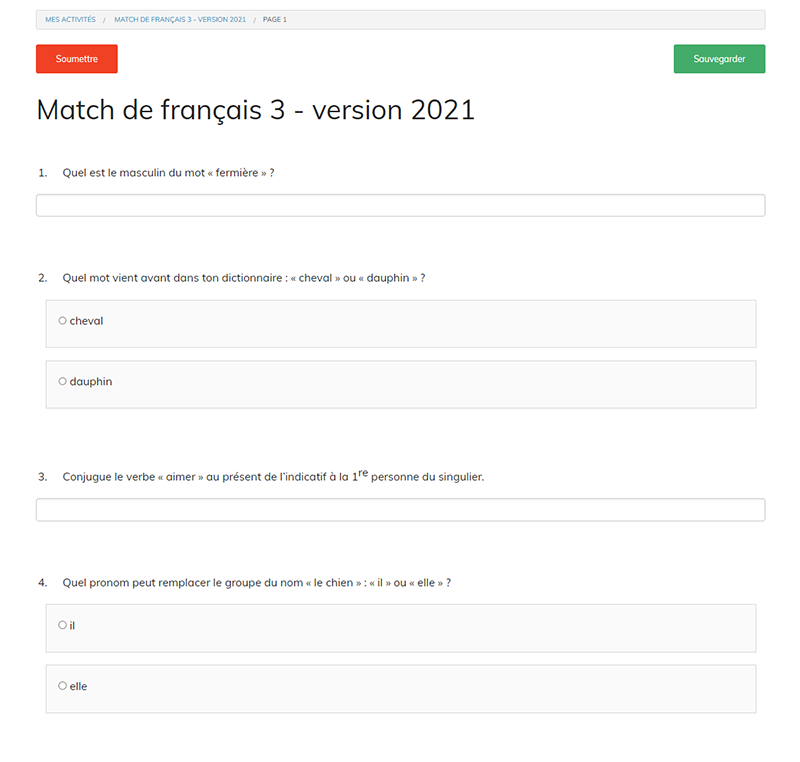
Task: Click the « il » answer row
Action: [400, 628]
